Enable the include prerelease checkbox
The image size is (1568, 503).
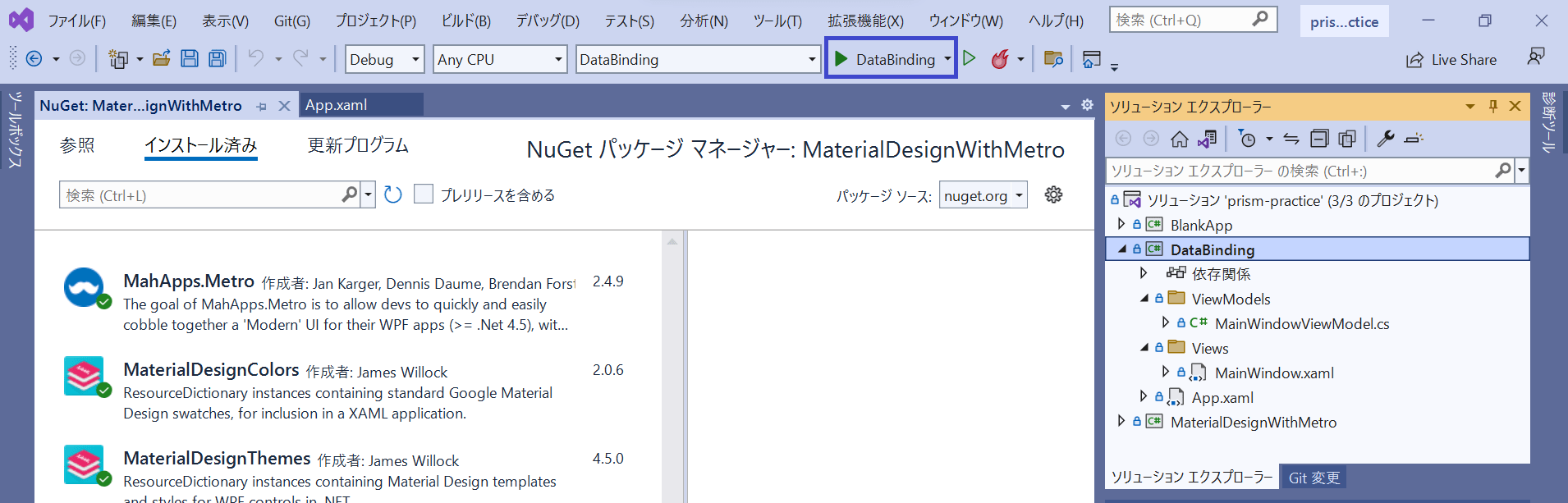click(x=424, y=194)
